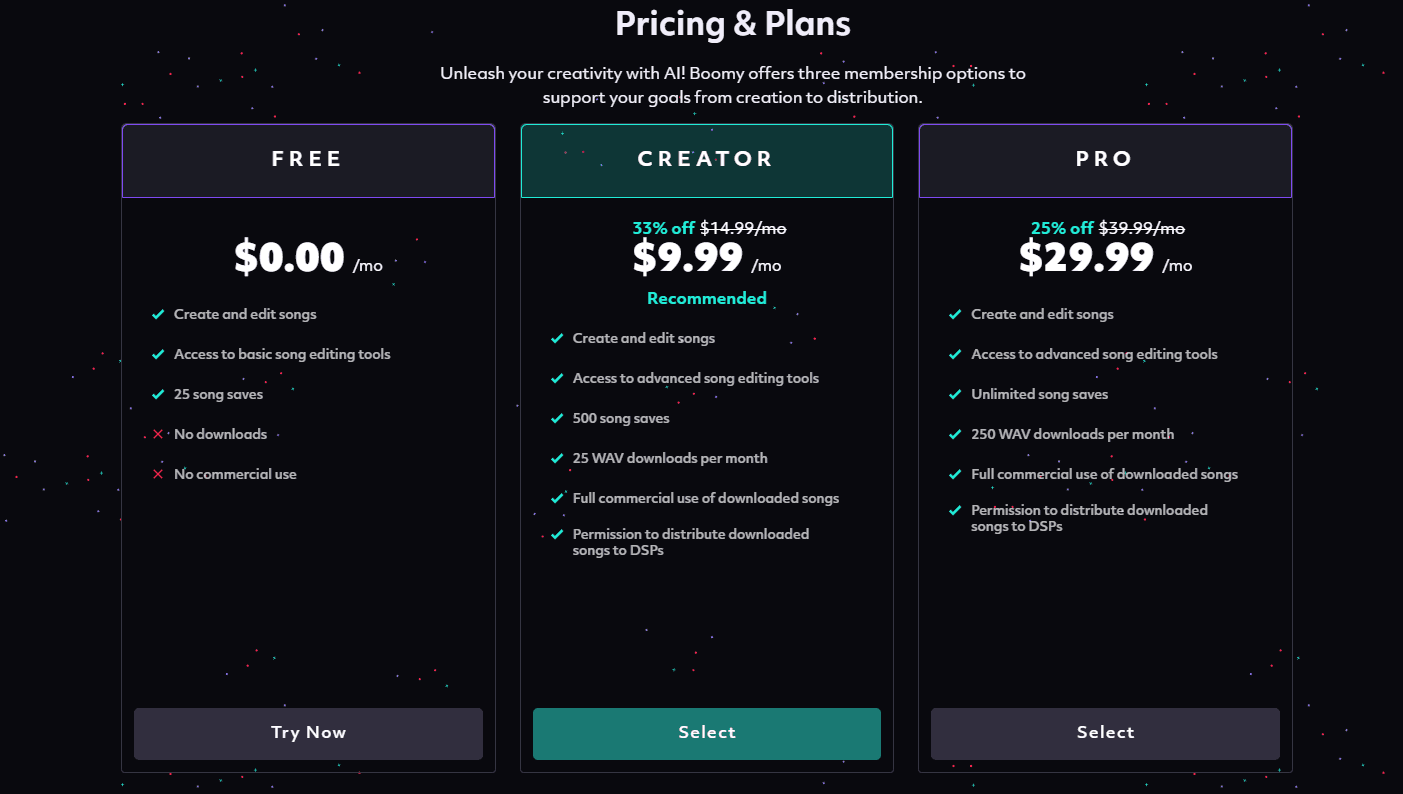
Task: Click checkmark beside Access to basic song editing tools
Action: (x=158, y=354)
